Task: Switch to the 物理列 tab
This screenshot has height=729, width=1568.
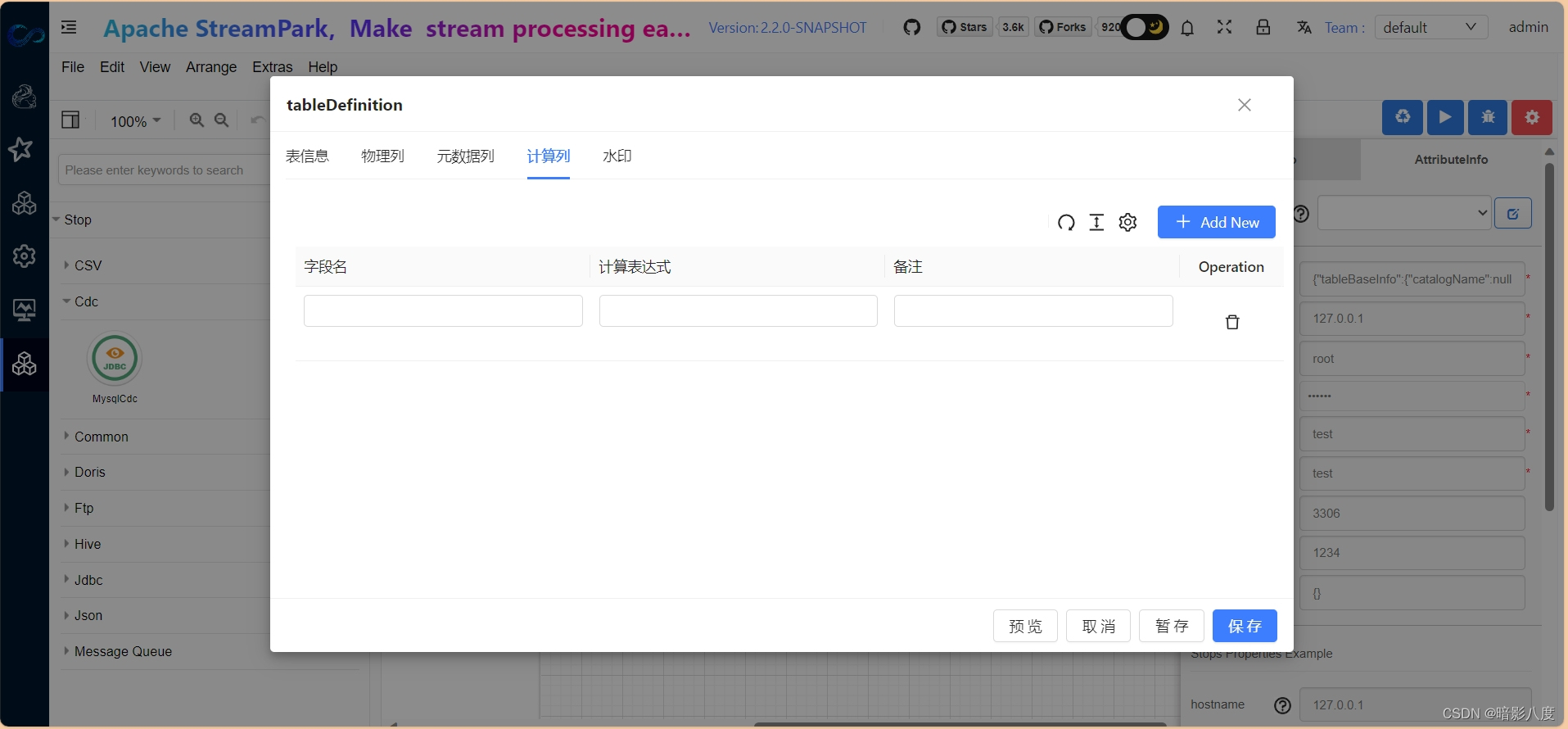Action: (x=382, y=156)
